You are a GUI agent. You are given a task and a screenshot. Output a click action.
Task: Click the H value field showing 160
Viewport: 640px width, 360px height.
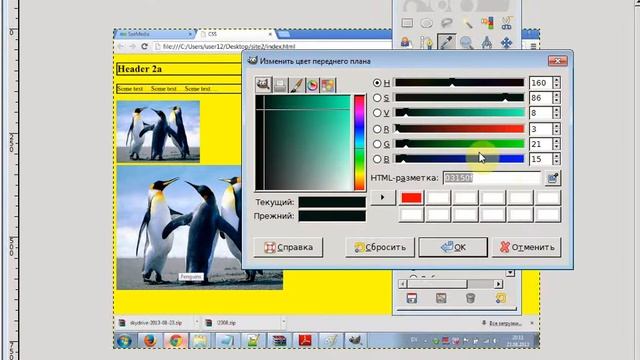541,83
